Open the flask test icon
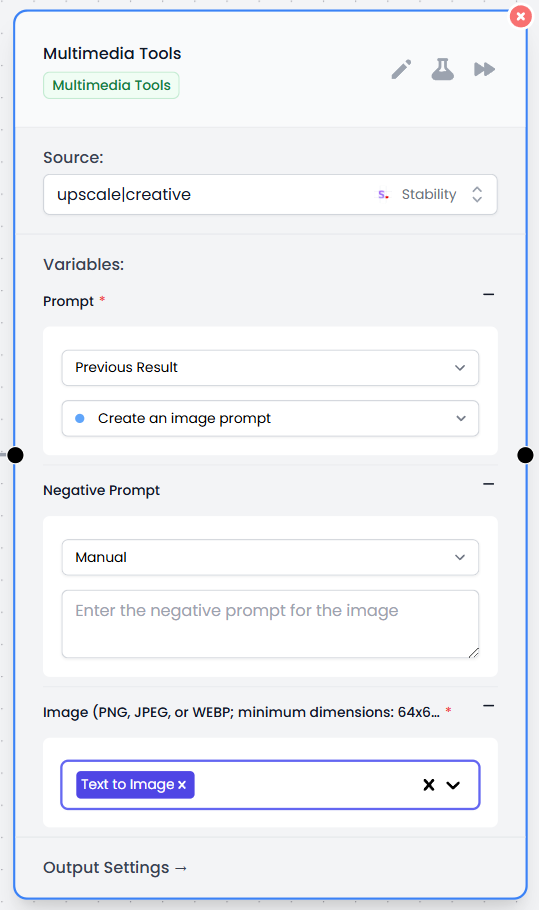Image resolution: width=539 pixels, height=910 pixels. click(x=443, y=69)
